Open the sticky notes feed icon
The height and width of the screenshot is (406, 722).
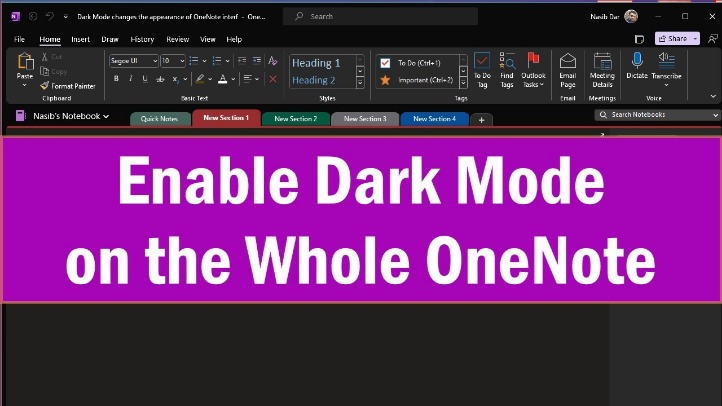point(639,39)
